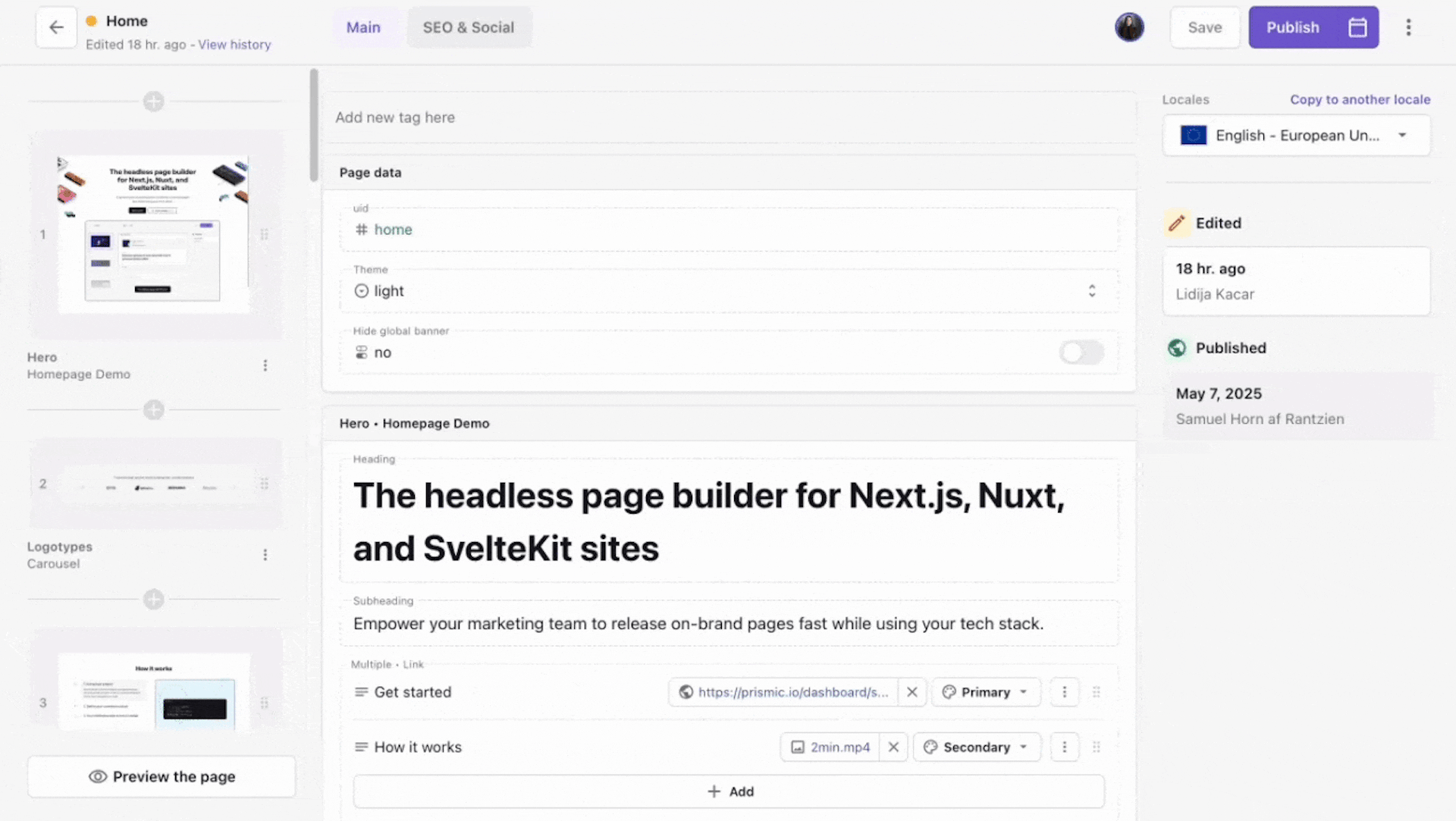This screenshot has width=1456, height=821.
Task: Click the add slice plus above Hero
Action: pyautogui.click(x=154, y=101)
